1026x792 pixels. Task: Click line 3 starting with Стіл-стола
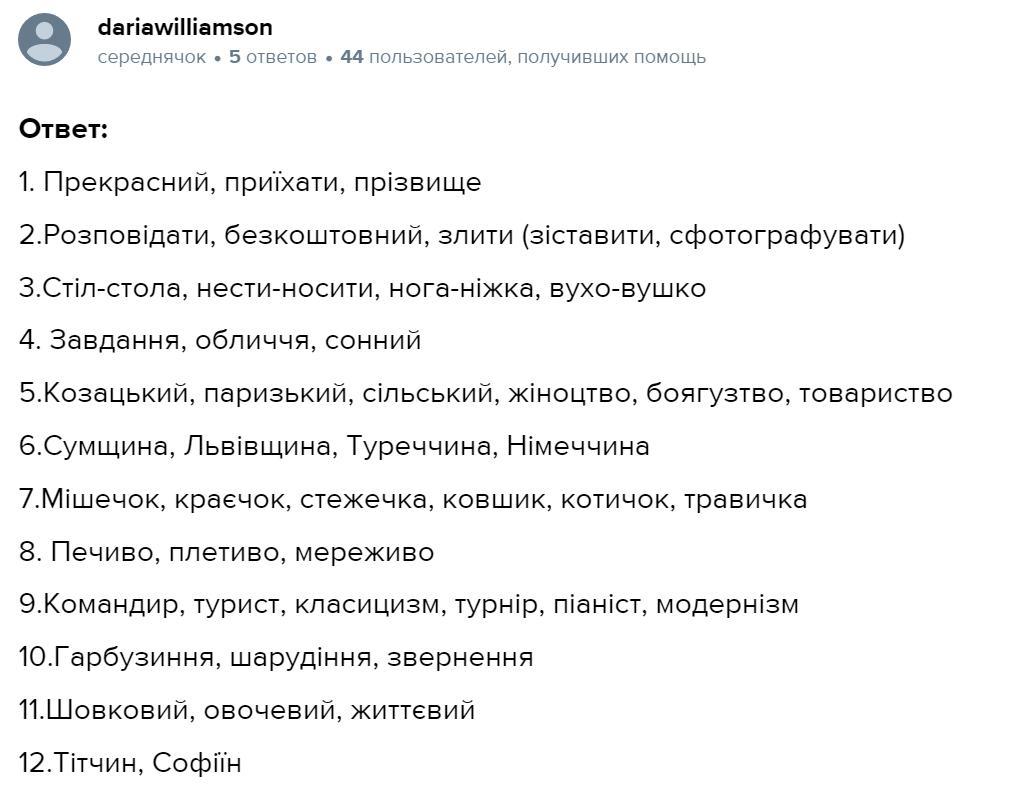coord(362,289)
